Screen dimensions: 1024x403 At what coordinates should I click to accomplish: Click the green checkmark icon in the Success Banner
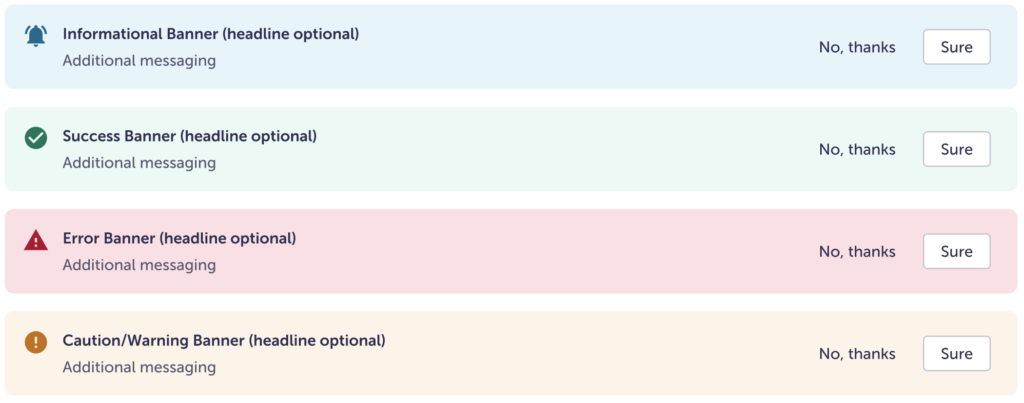pyautogui.click(x=36, y=138)
